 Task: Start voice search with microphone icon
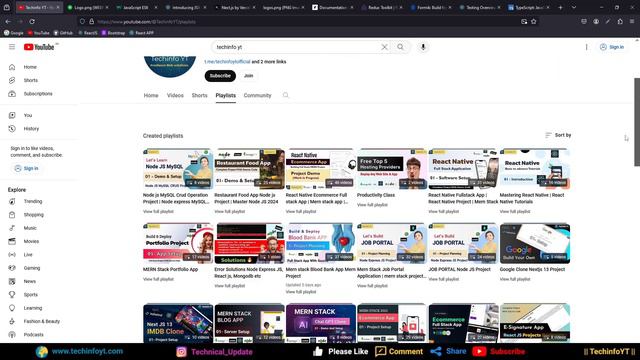[423, 47]
